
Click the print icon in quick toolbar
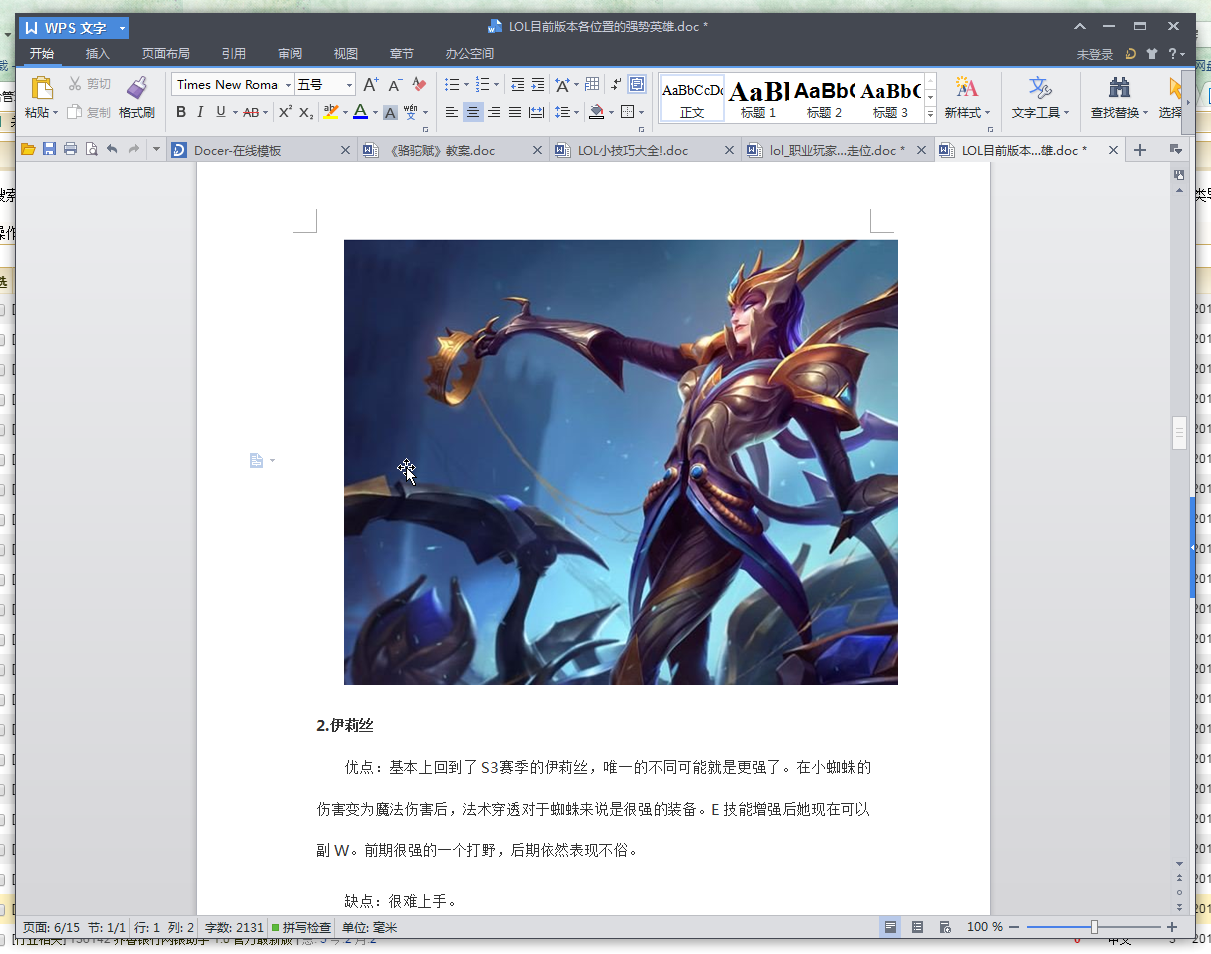point(70,149)
